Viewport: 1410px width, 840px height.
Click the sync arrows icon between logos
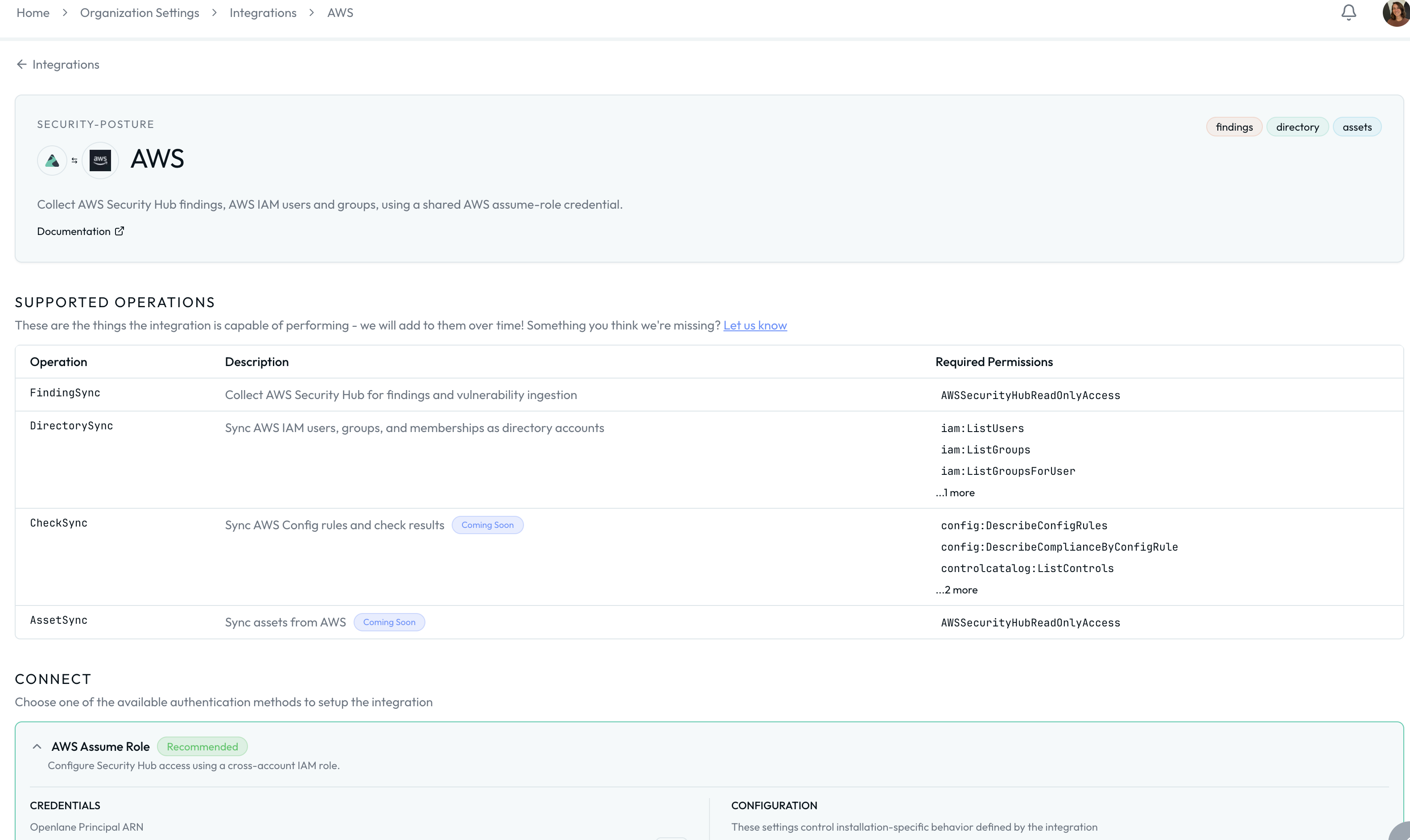(x=74, y=161)
